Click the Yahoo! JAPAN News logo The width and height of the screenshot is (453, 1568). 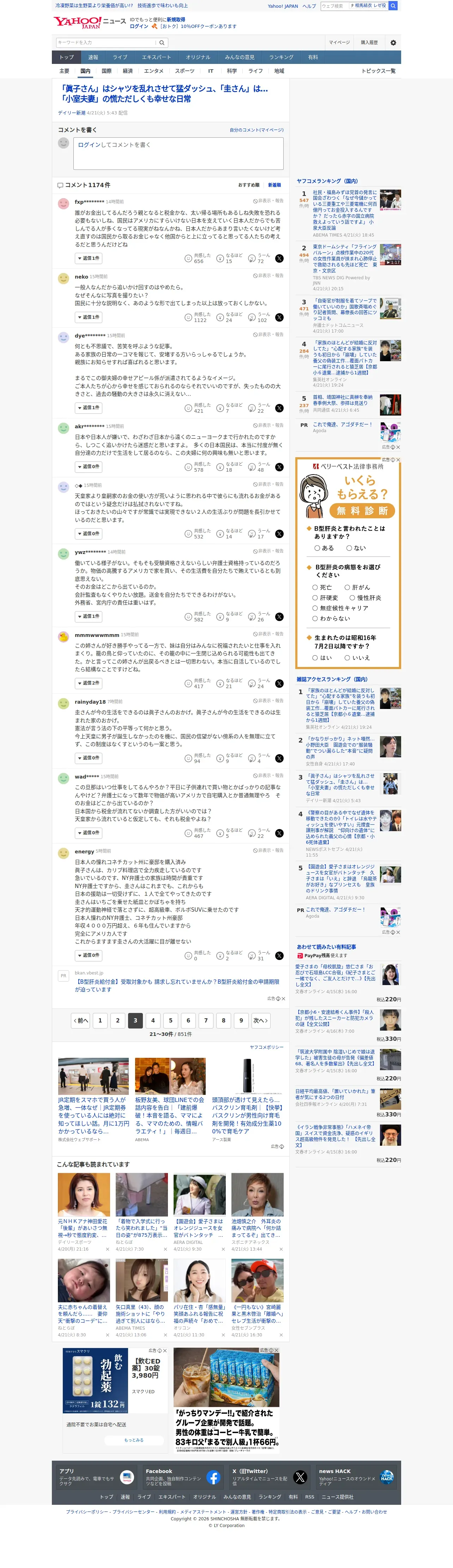click(x=90, y=23)
